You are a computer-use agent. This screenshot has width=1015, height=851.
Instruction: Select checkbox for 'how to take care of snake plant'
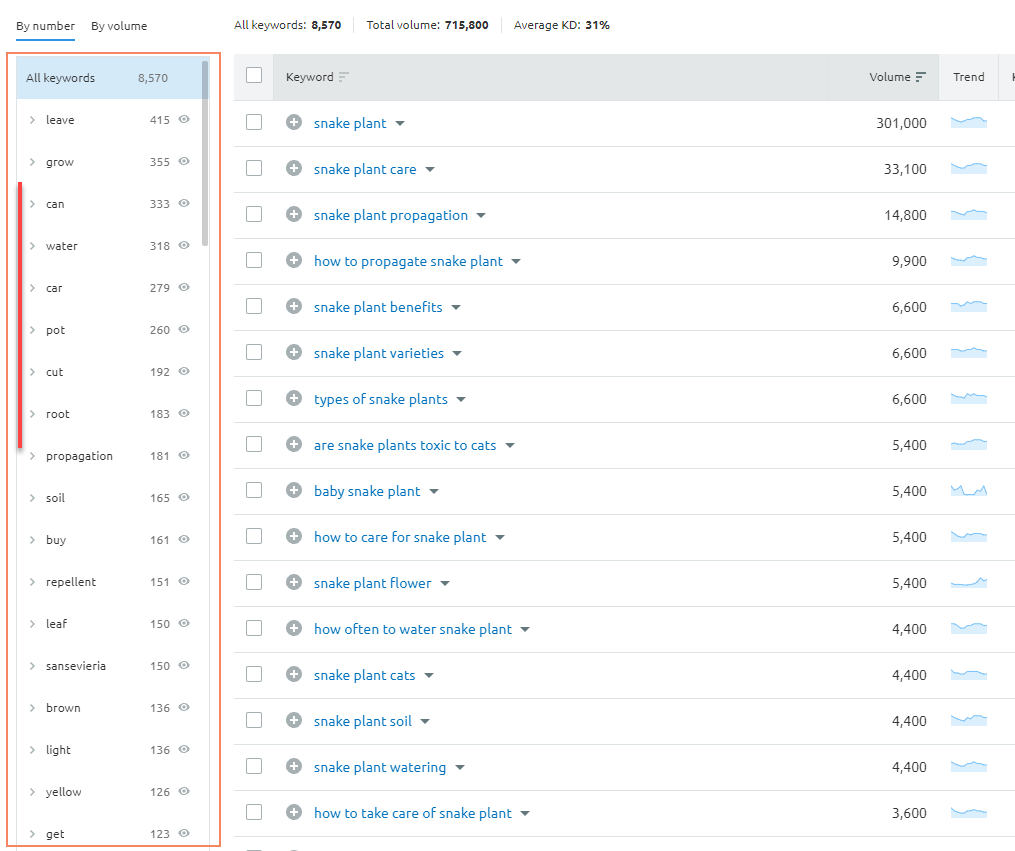(x=254, y=812)
